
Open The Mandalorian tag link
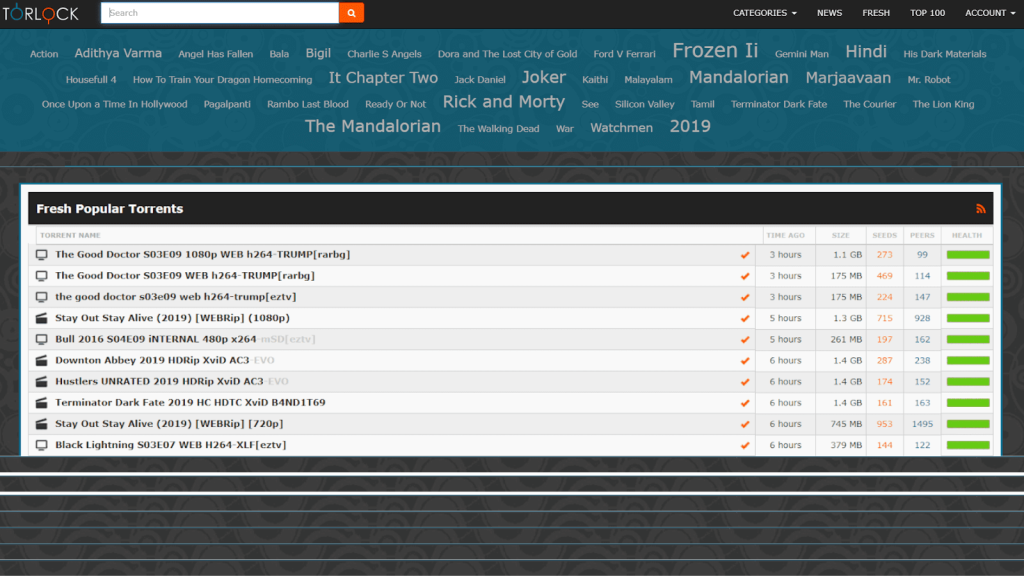click(372, 126)
